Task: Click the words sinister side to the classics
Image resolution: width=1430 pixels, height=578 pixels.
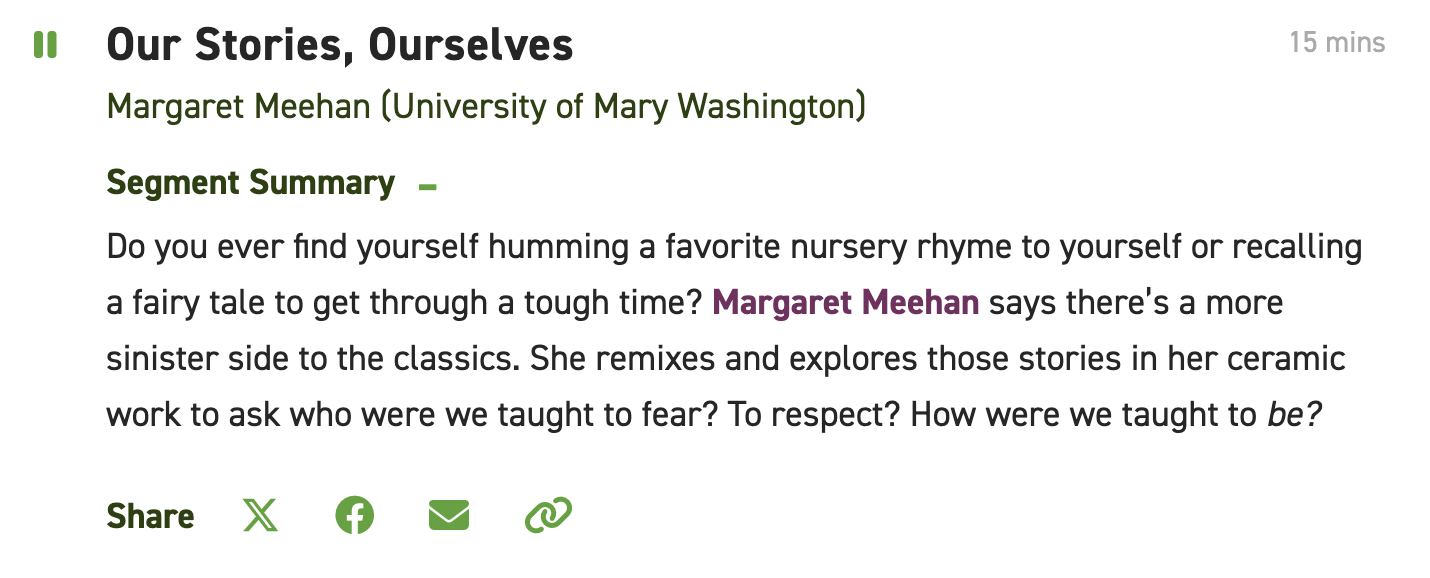Action: click(313, 358)
